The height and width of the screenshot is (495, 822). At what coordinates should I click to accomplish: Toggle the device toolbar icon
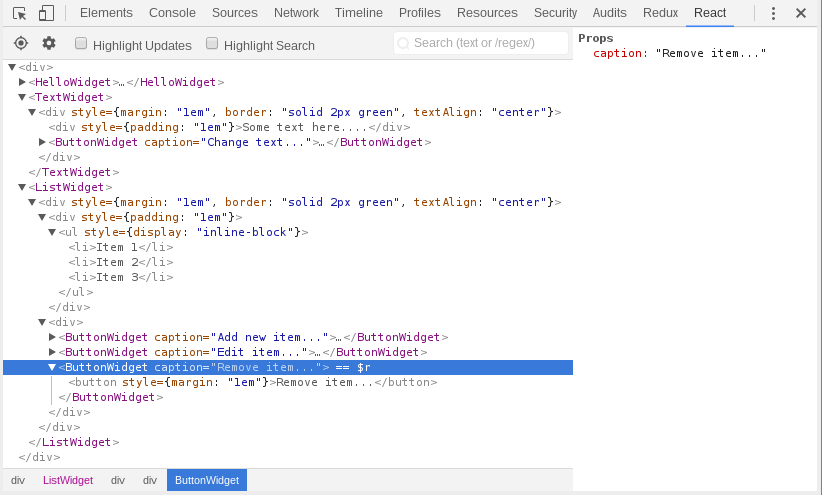pos(46,13)
